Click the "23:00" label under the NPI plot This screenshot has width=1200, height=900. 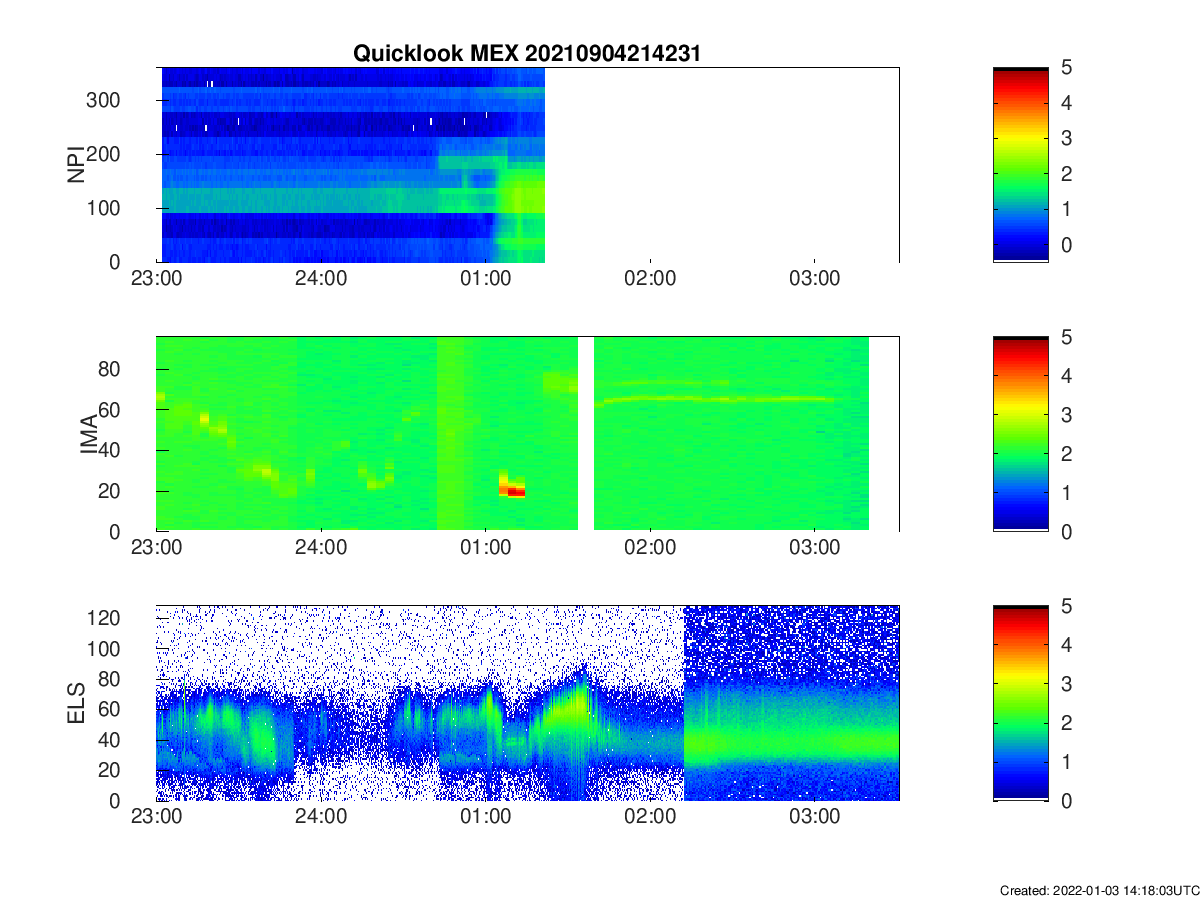(x=157, y=278)
